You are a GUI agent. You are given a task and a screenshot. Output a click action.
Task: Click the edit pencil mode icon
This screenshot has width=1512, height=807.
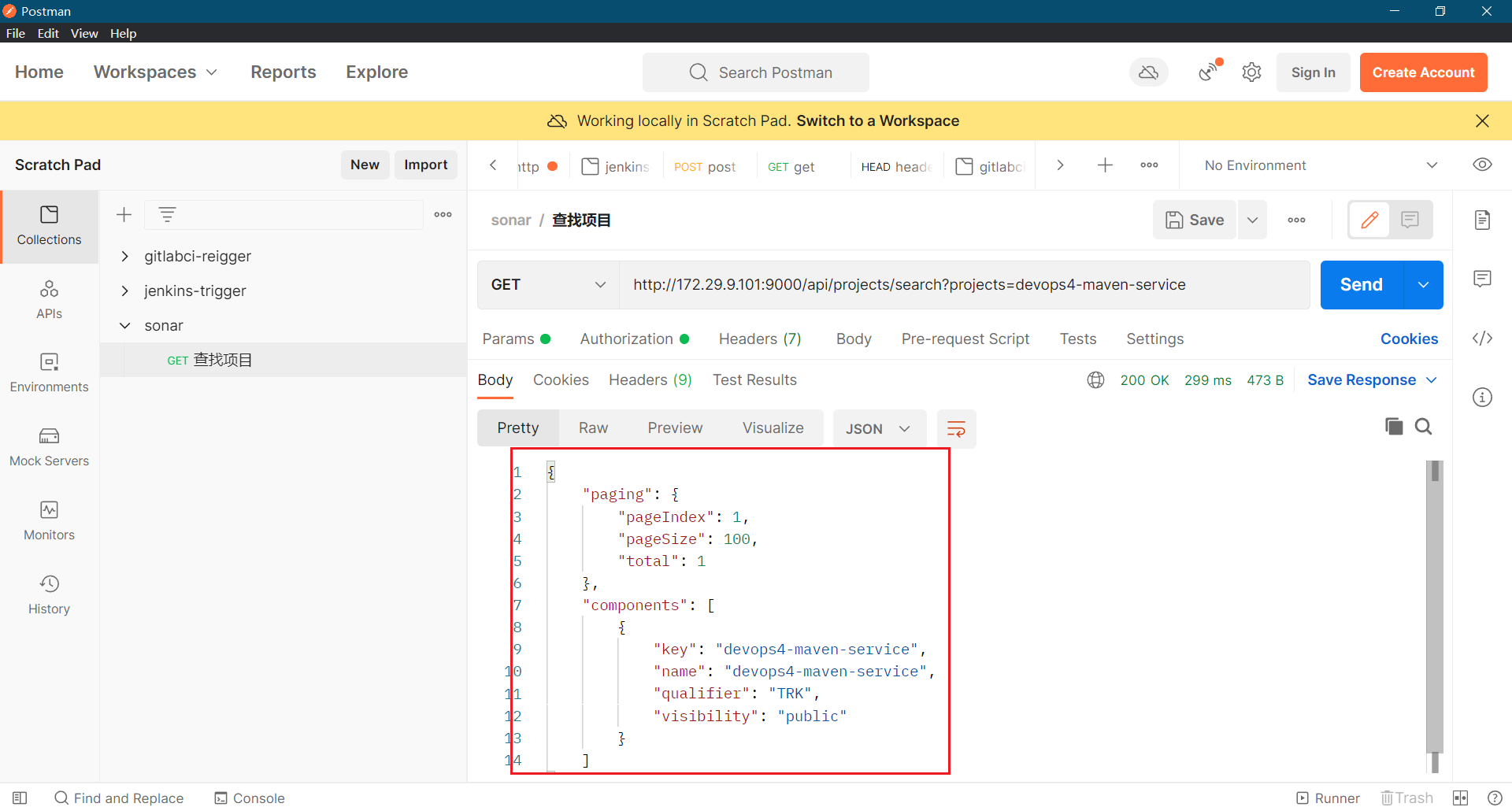pyautogui.click(x=1369, y=220)
